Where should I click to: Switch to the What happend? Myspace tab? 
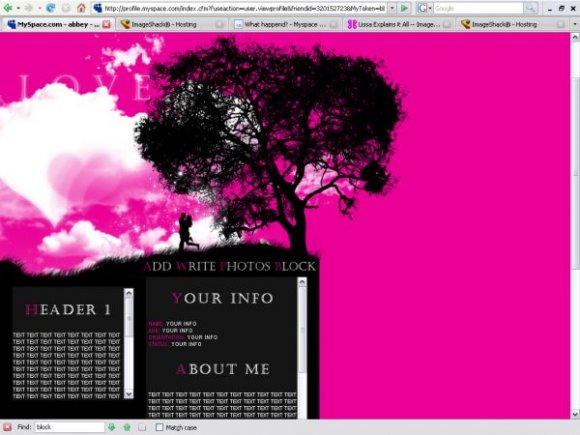coord(286,24)
